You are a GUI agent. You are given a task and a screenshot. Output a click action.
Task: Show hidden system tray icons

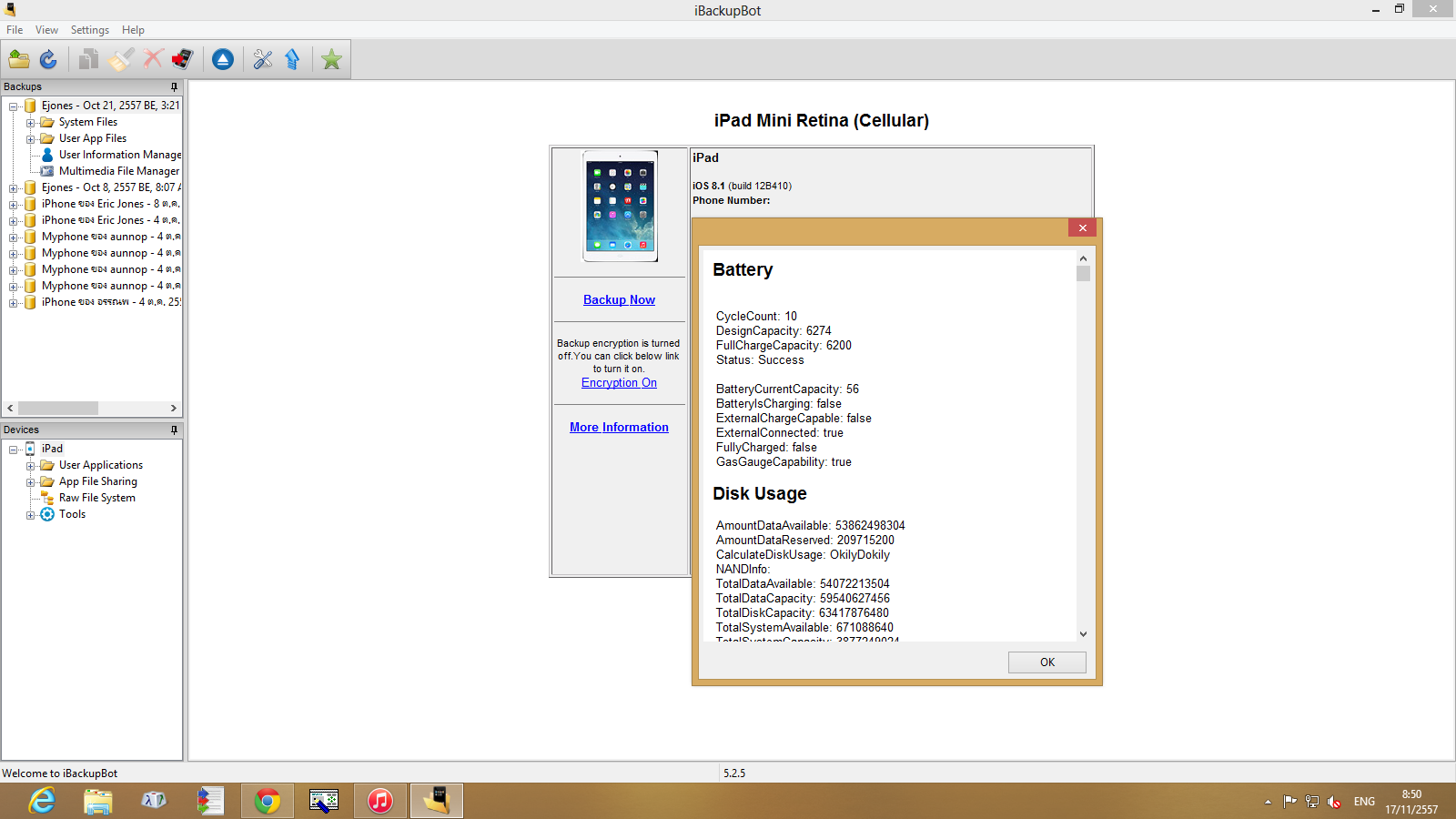point(1268,802)
